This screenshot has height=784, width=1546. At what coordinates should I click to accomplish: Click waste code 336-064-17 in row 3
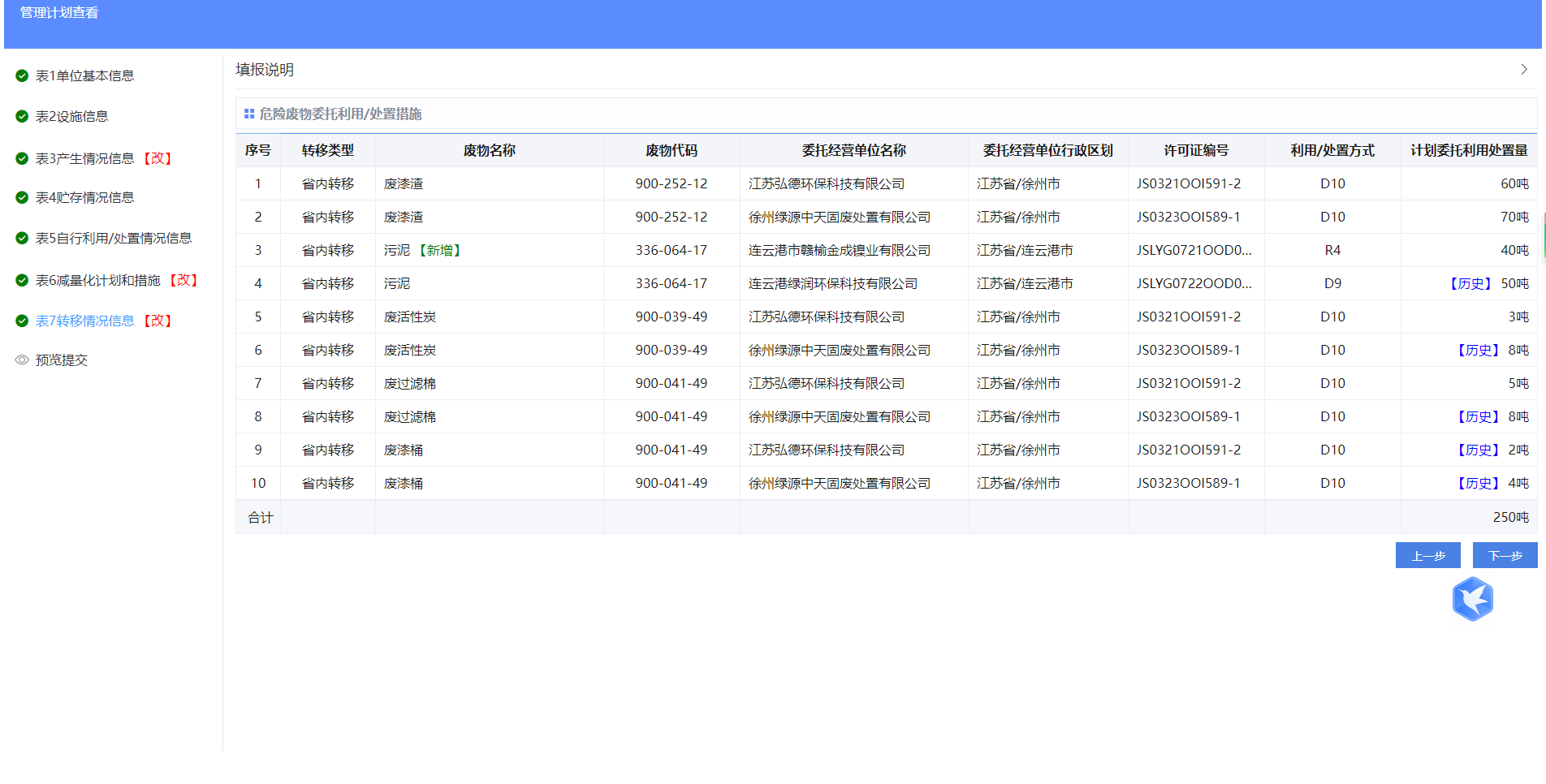[671, 250]
